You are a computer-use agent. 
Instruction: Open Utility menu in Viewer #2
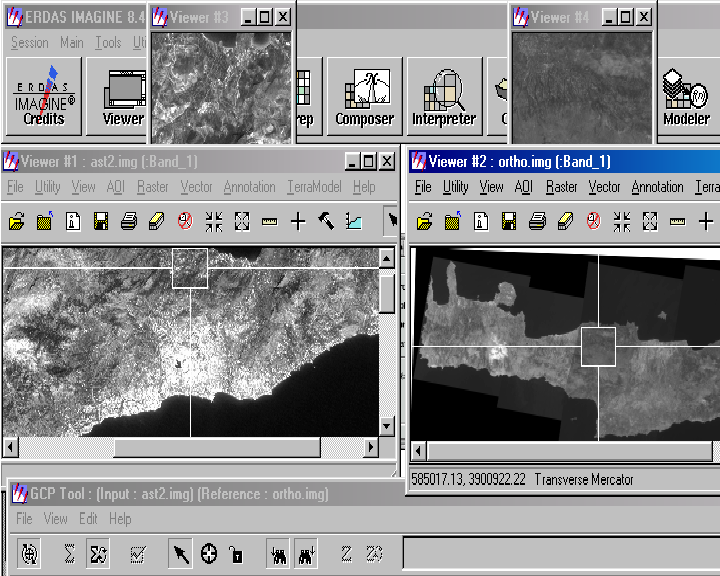tap(456, 187)
